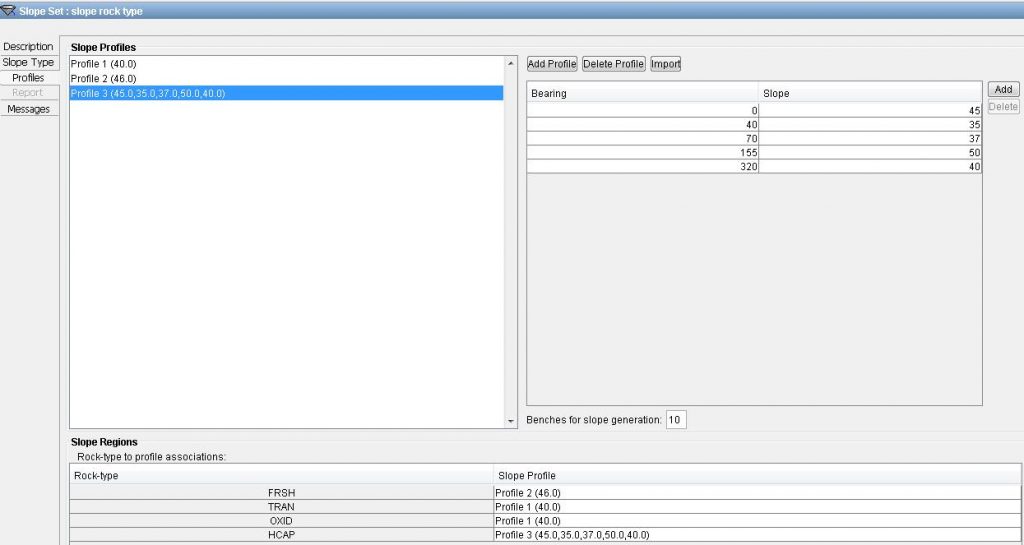Screen dimensions: 1024x545
Task: Switch to the Slope Type tab
Action: [x=28, y=62]
